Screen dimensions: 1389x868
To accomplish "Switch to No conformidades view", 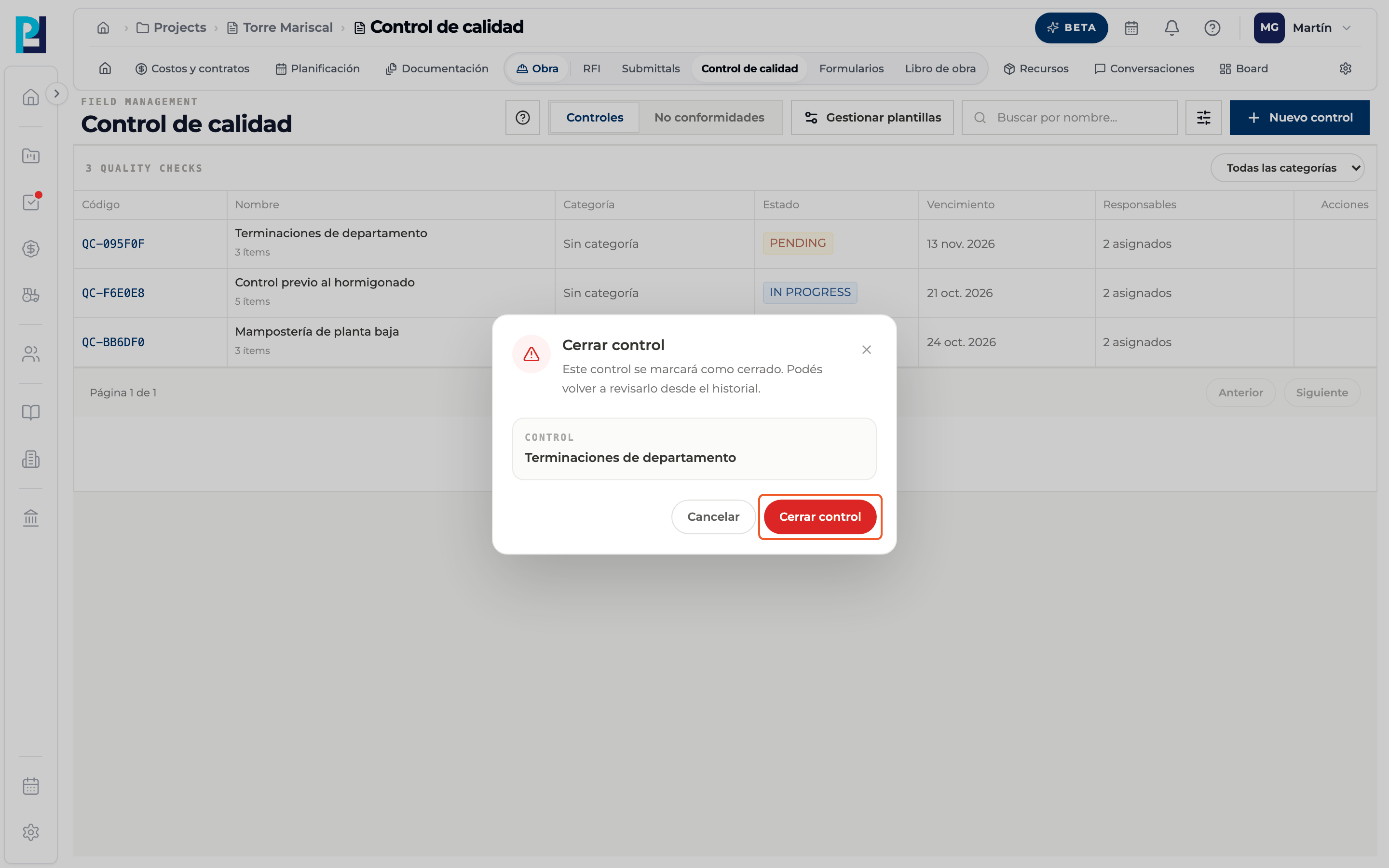I will pos(709,118).
